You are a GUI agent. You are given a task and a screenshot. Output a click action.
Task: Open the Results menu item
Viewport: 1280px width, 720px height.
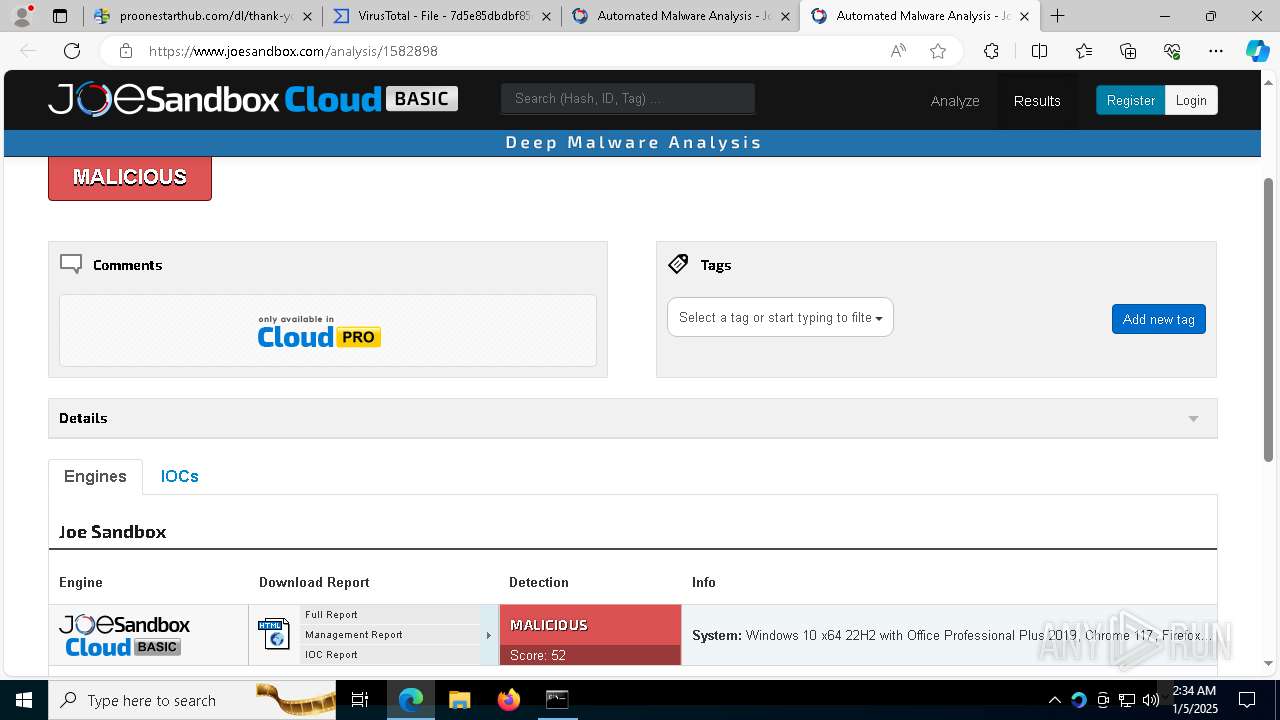point(1037,100)
